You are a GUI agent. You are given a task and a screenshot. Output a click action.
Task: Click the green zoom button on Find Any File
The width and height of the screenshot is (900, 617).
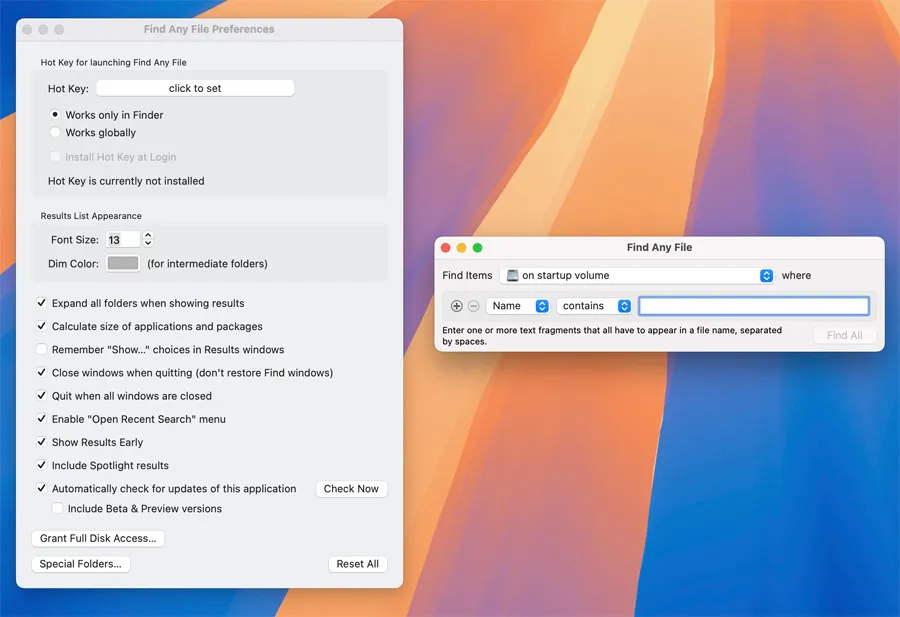pos(478,248)
